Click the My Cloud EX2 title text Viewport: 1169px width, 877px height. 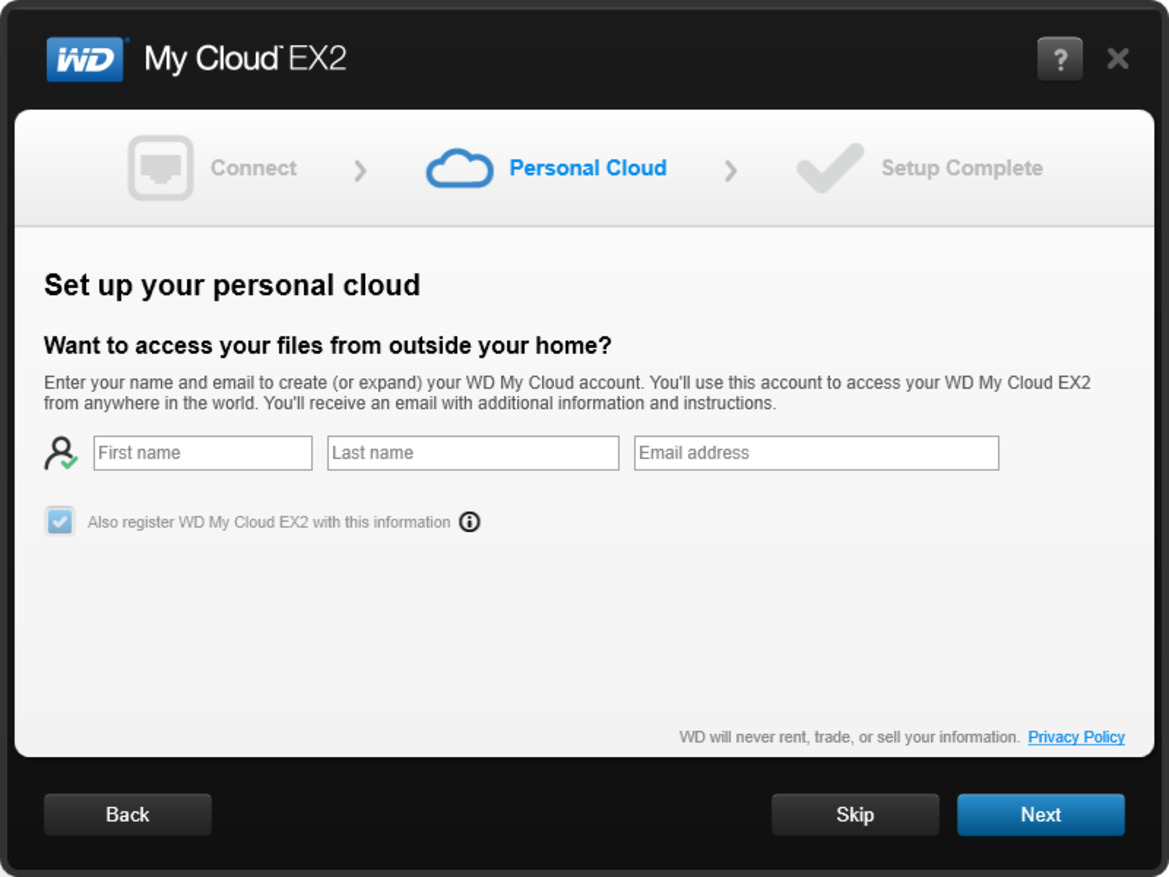(x=245, y=59)
